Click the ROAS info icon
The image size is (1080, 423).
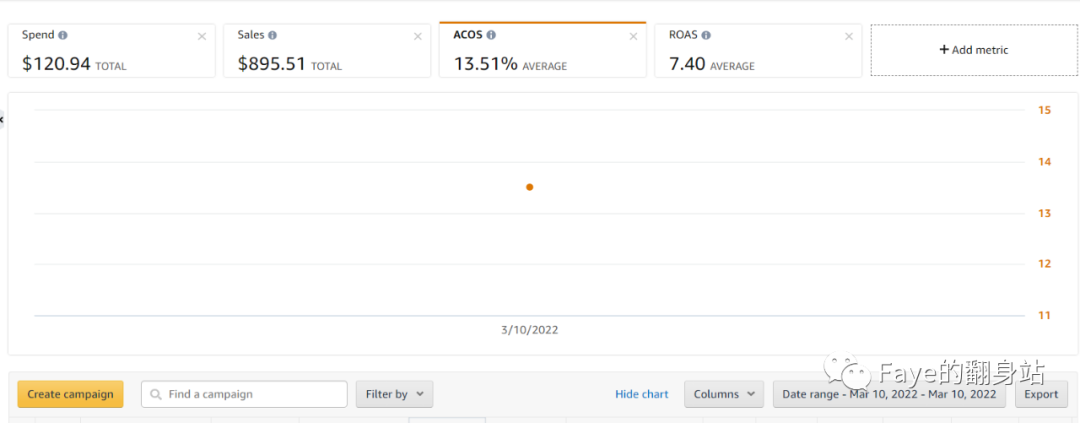pos(706,35)
